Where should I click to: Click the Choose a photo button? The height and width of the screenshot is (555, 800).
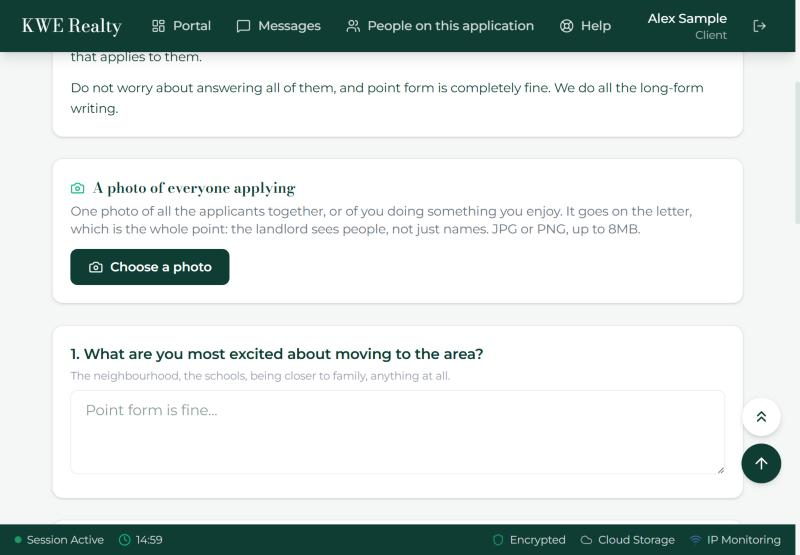[x=150, y=267]
